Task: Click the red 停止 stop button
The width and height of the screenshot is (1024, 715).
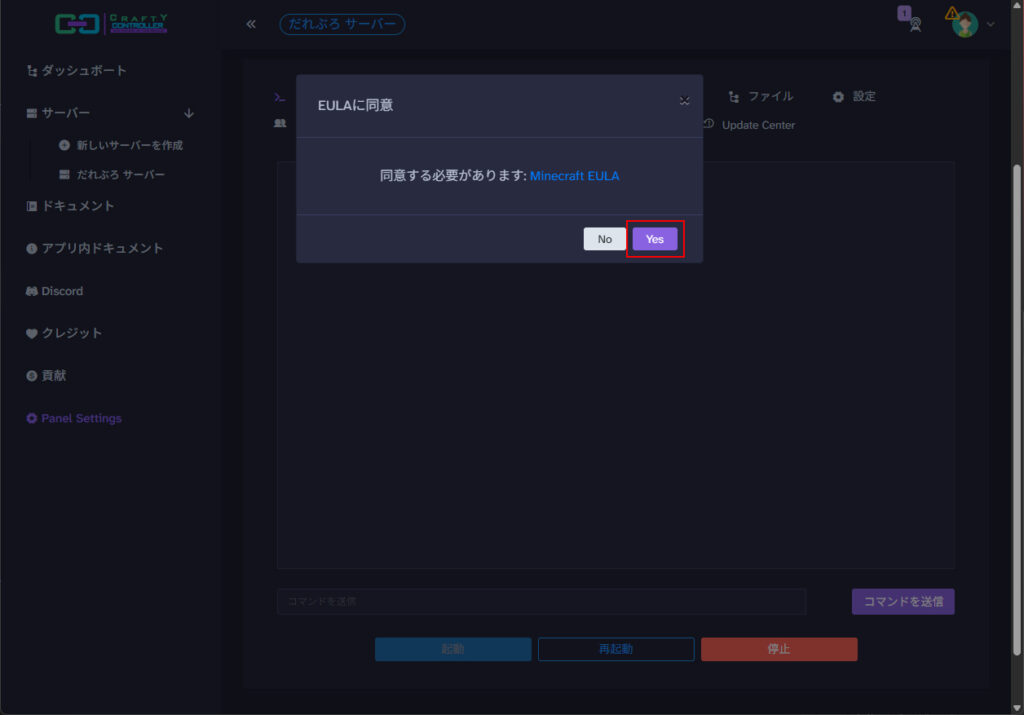Action: click(x=779, y=649)
